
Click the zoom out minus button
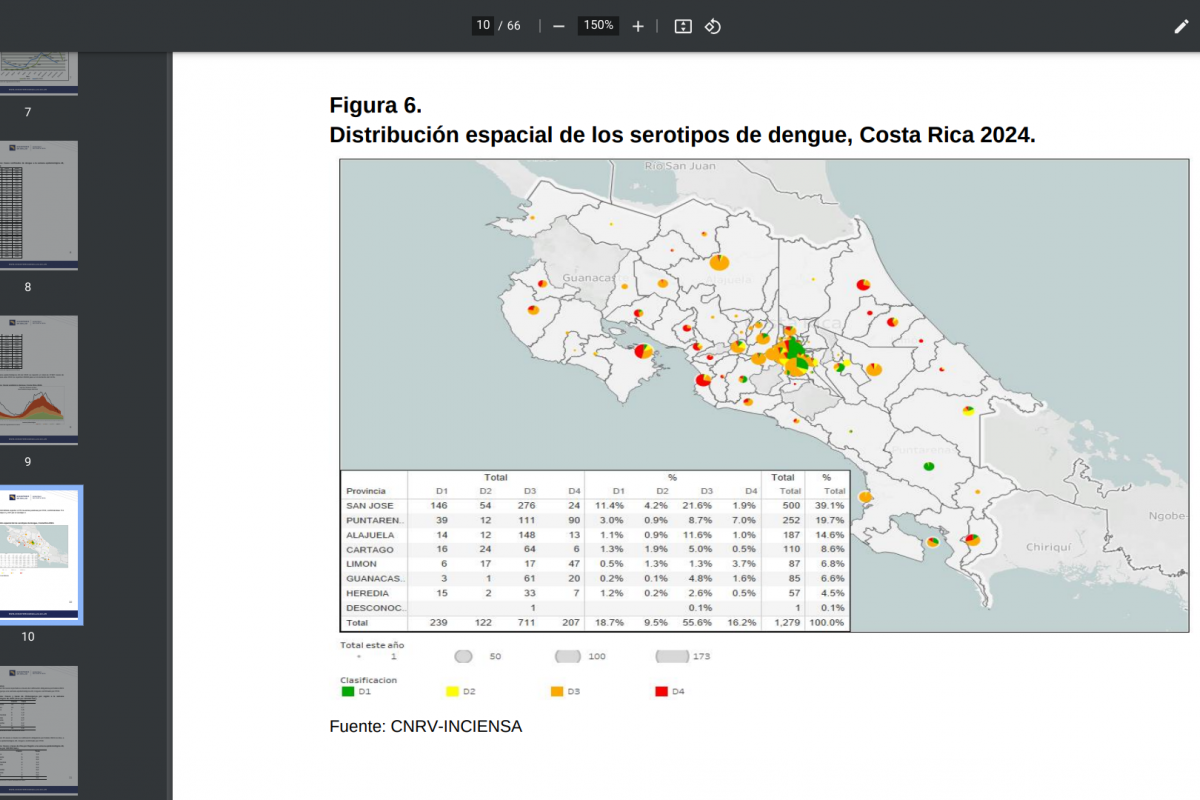pos(559,26)
